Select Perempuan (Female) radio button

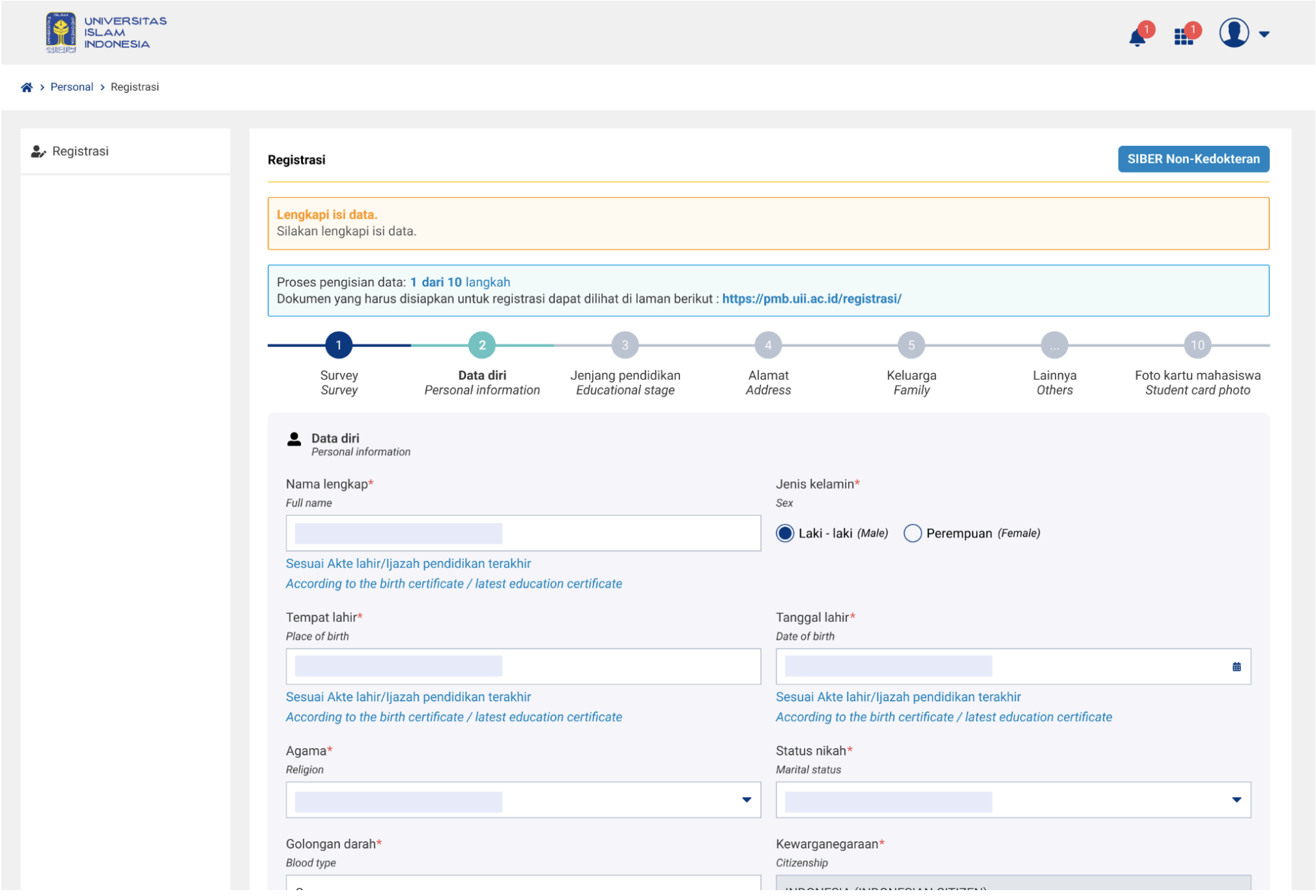tap(912, 533)
